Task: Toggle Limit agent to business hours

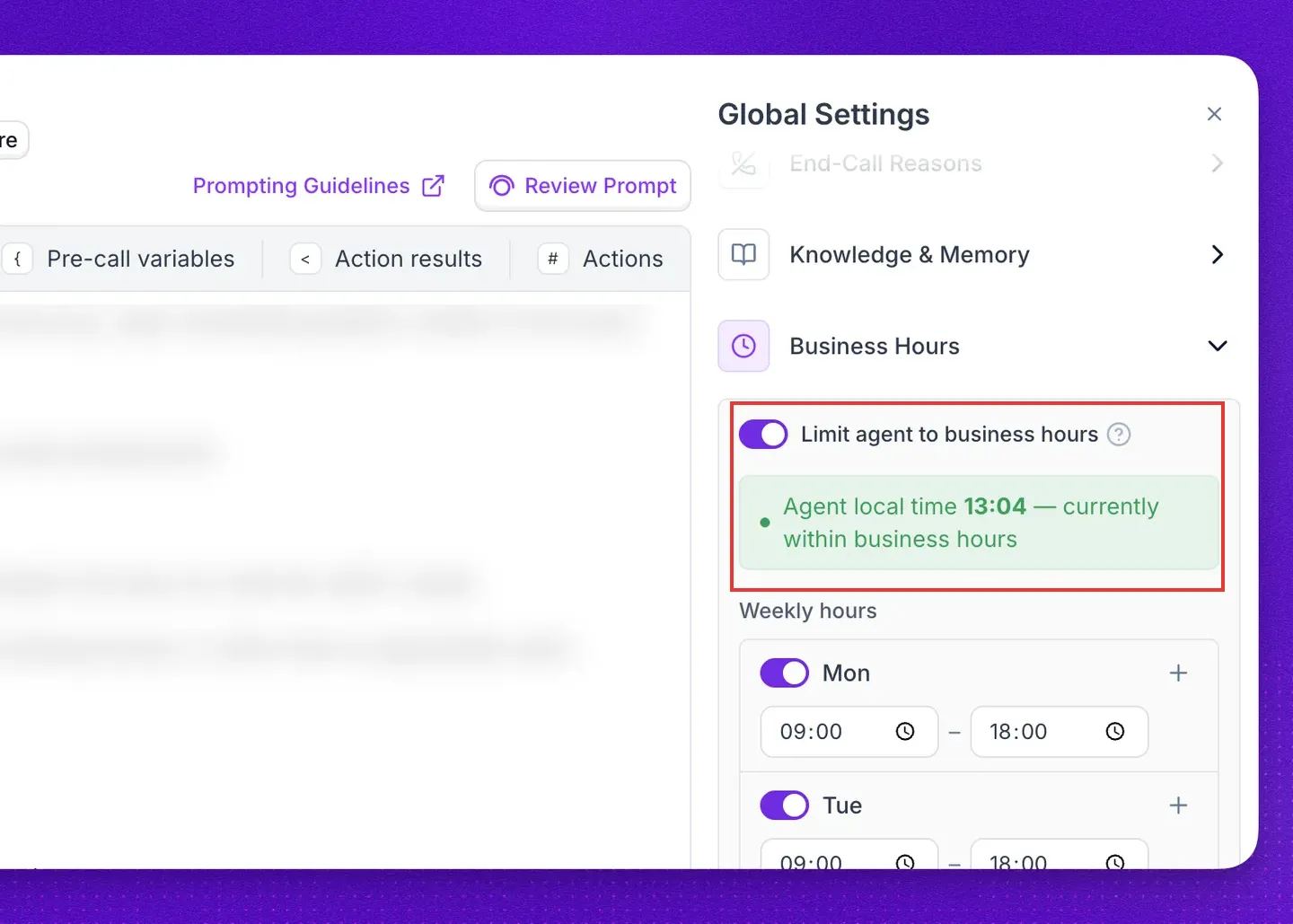Action: tap(763, 435)
